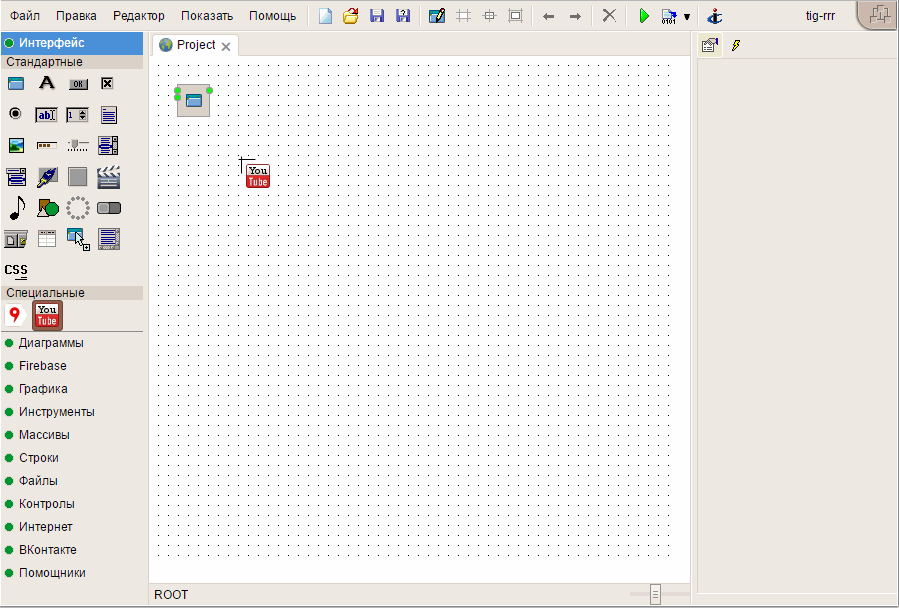Select the form element on canvas

point(194,101)
